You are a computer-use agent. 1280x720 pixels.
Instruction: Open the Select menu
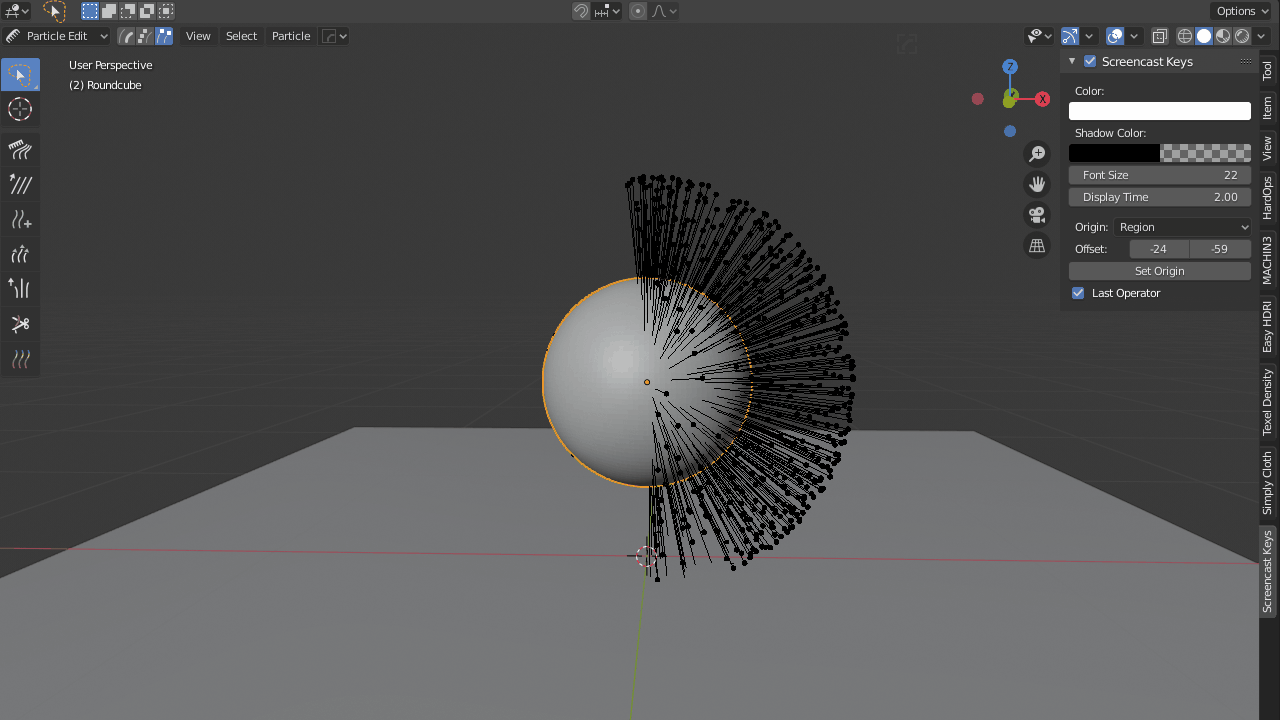tap(241, 36)
